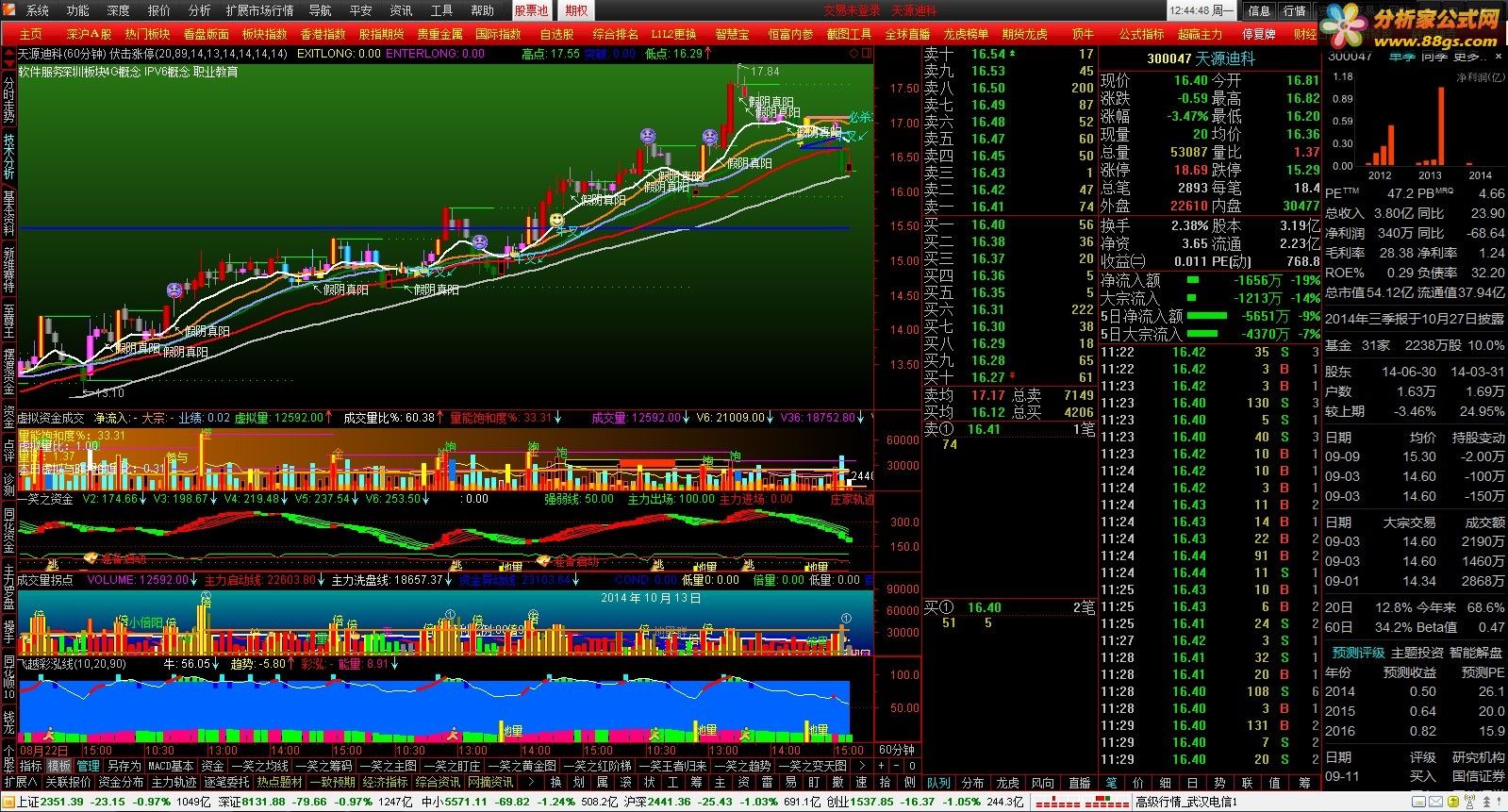The image size is (1508, 812).
Task: Open the 主题投资 tab in the right panel
Action: tap(1417, 652)
